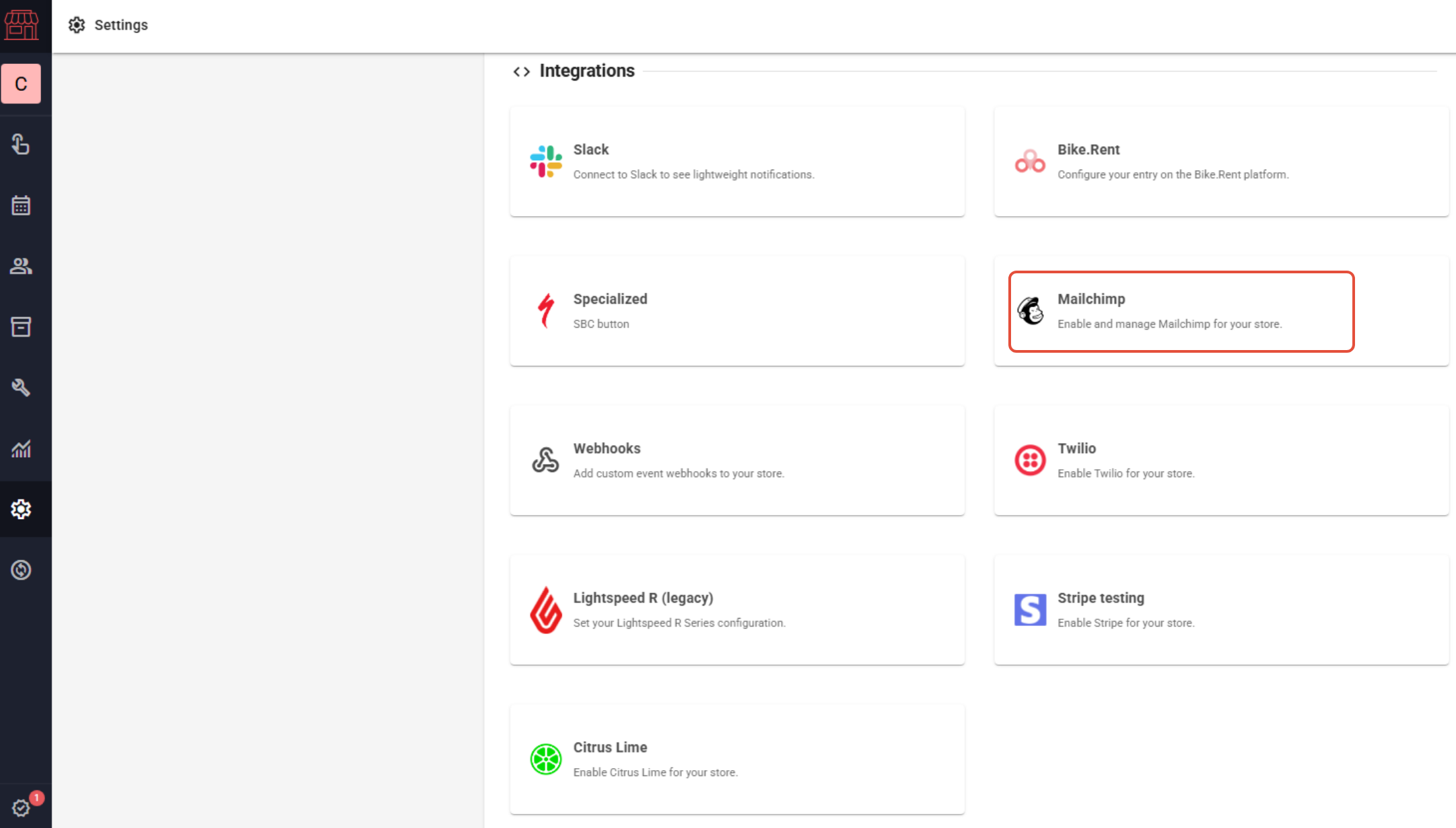Select the Specialized SBC button card

click(737, 311)
